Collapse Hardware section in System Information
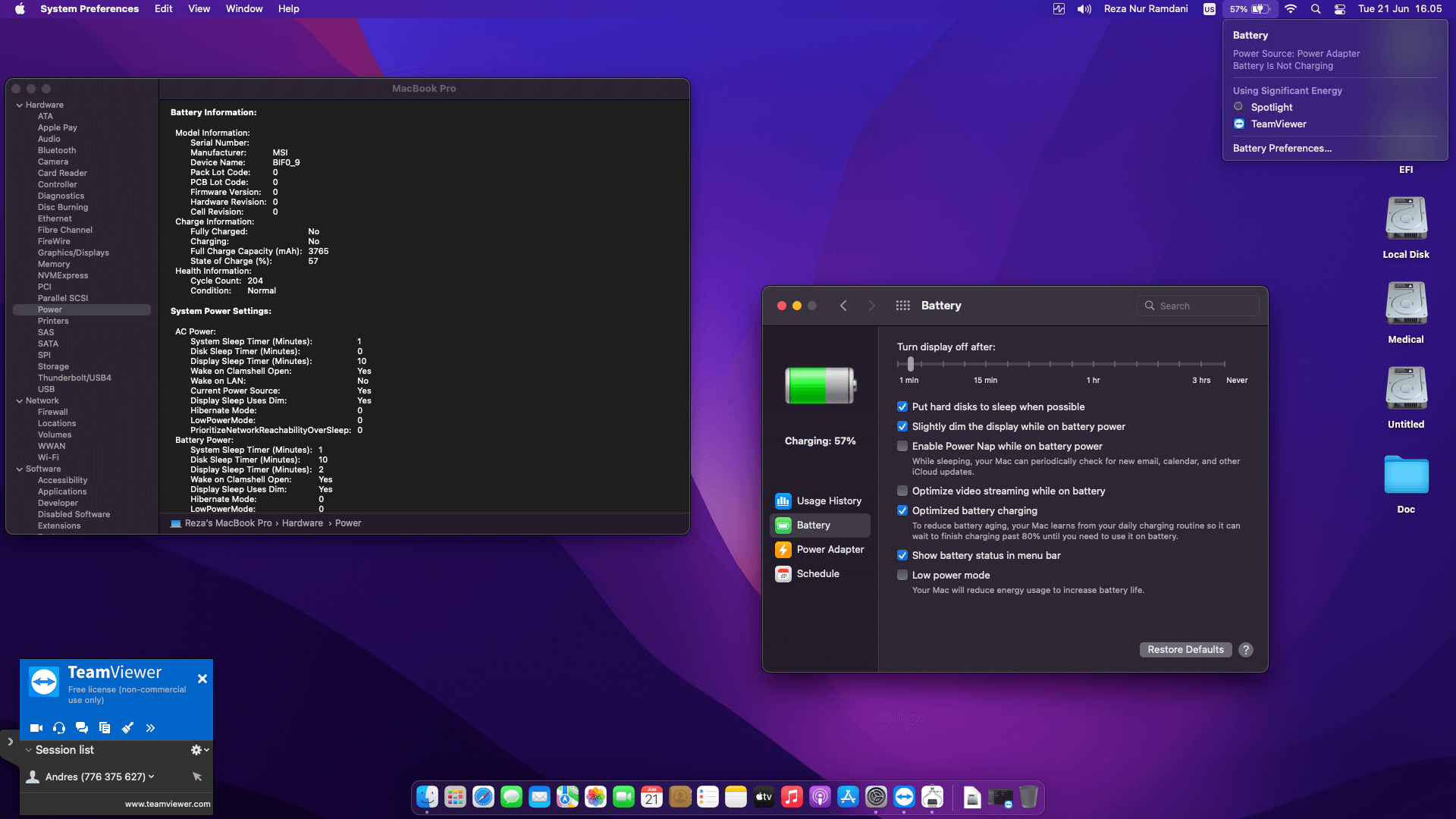The width and height of the screenshot is (1456, 819). (19, 105)
